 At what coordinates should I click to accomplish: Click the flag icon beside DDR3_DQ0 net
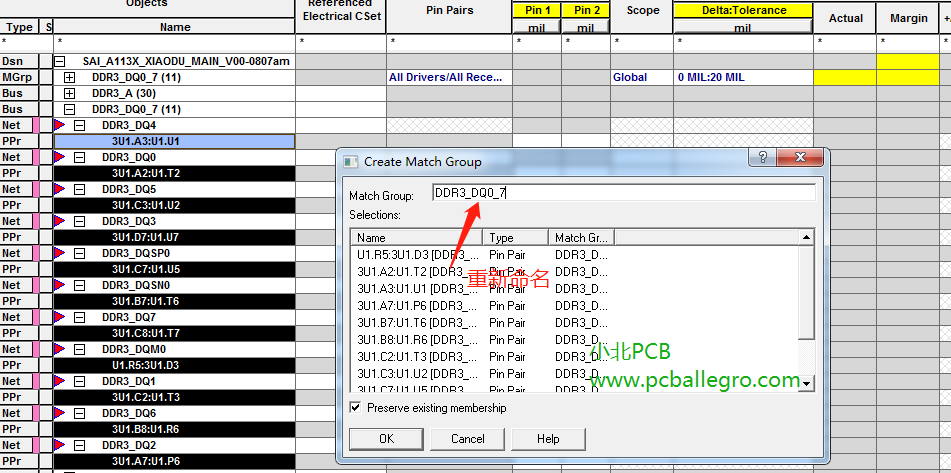point(59,157)
